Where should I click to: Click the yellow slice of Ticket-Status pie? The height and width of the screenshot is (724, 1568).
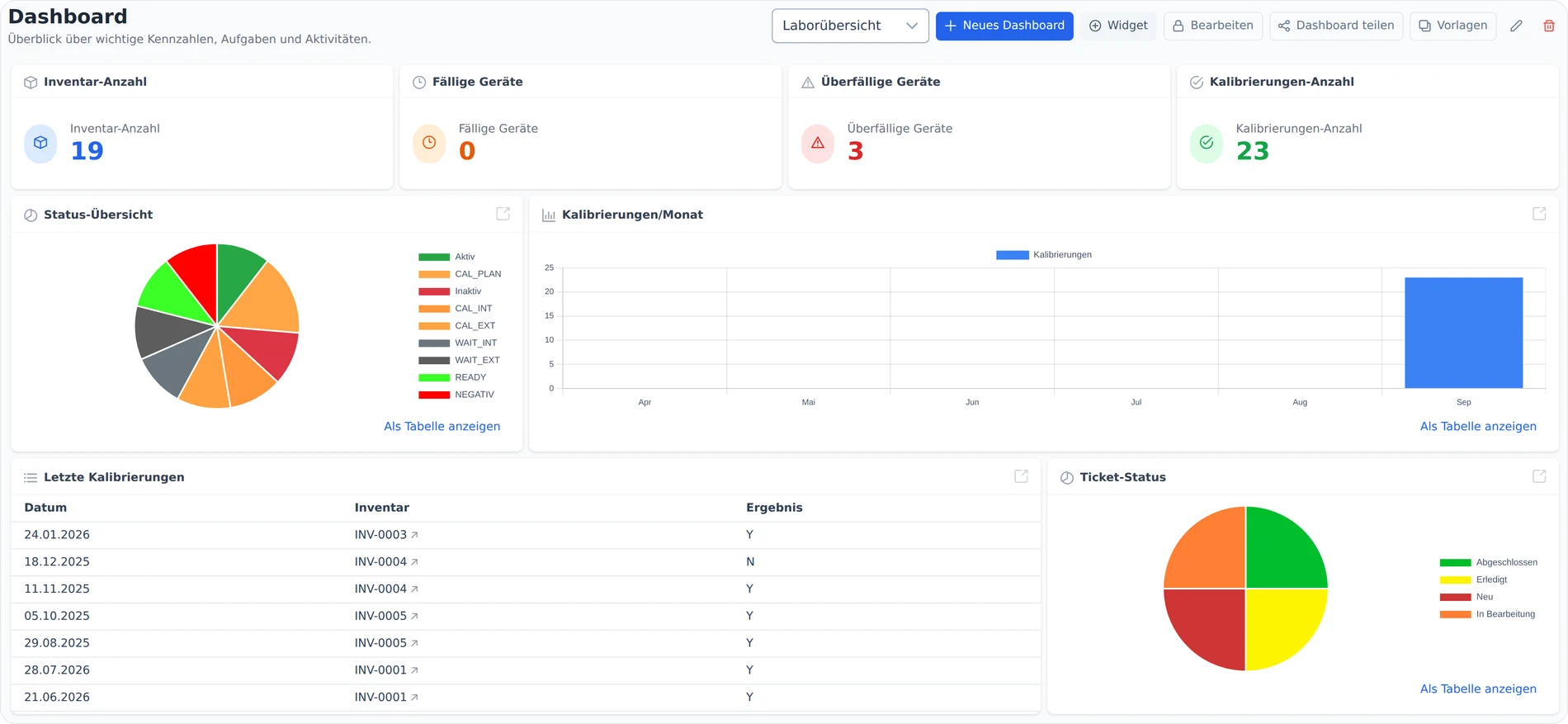click(x=1279, y=623)
